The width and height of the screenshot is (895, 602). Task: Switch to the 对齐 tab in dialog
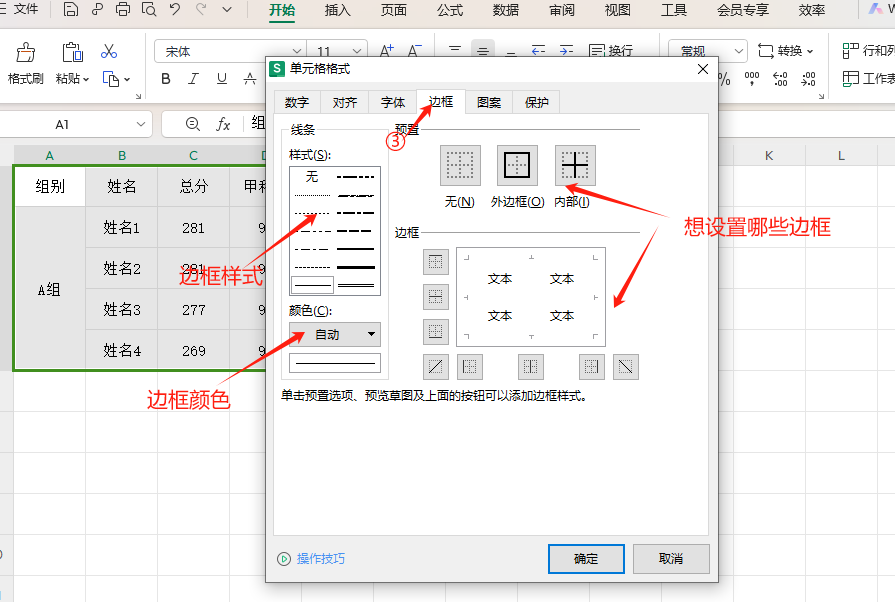coord(345,102)
